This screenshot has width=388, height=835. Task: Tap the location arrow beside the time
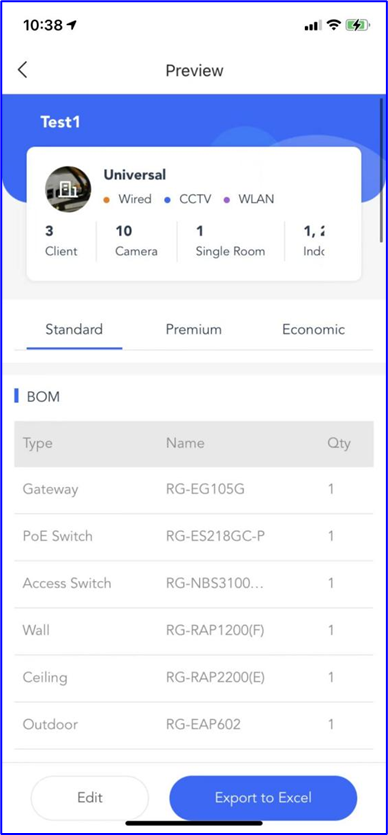click(x=72, y=25)
